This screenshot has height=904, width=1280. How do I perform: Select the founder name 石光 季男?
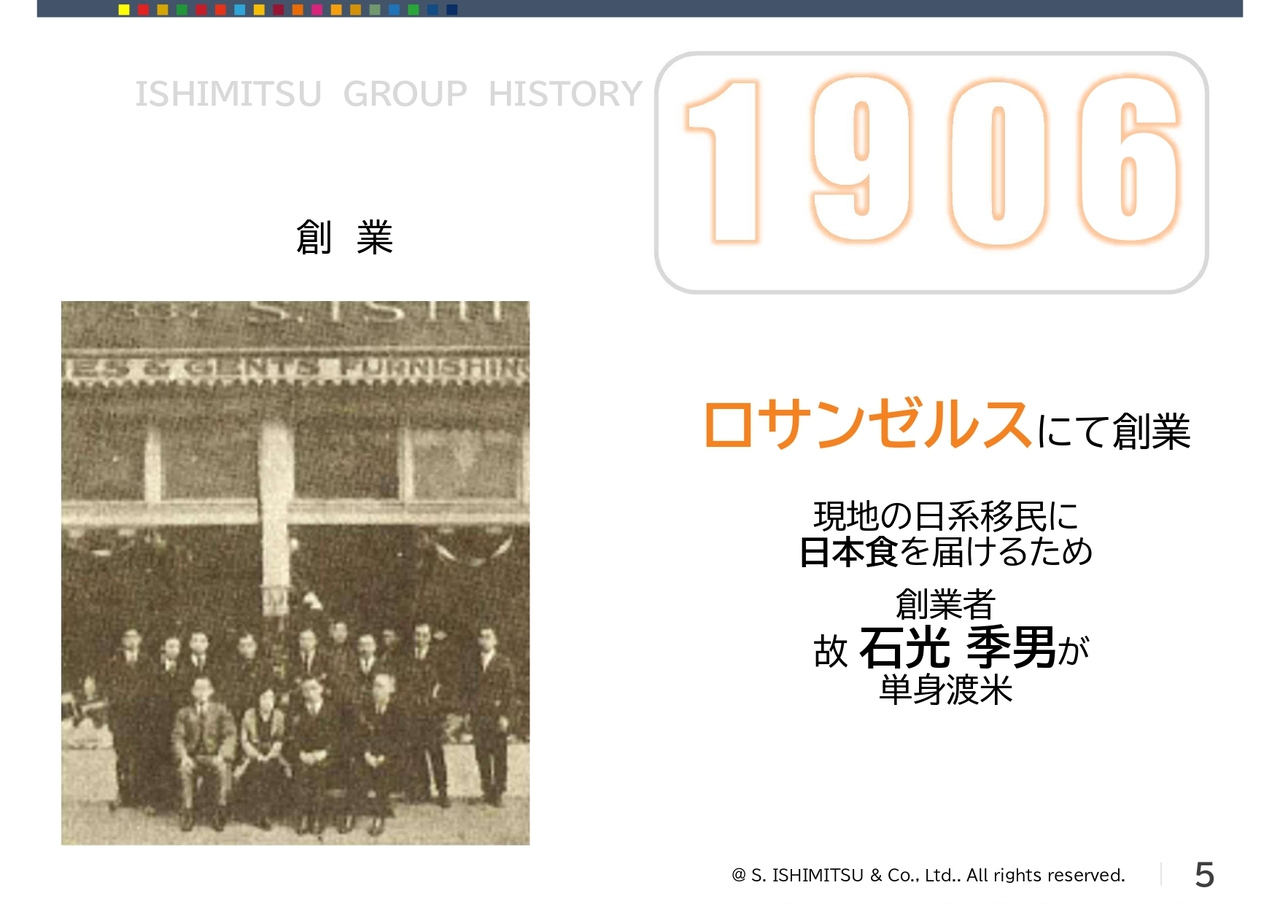point(957,650)
